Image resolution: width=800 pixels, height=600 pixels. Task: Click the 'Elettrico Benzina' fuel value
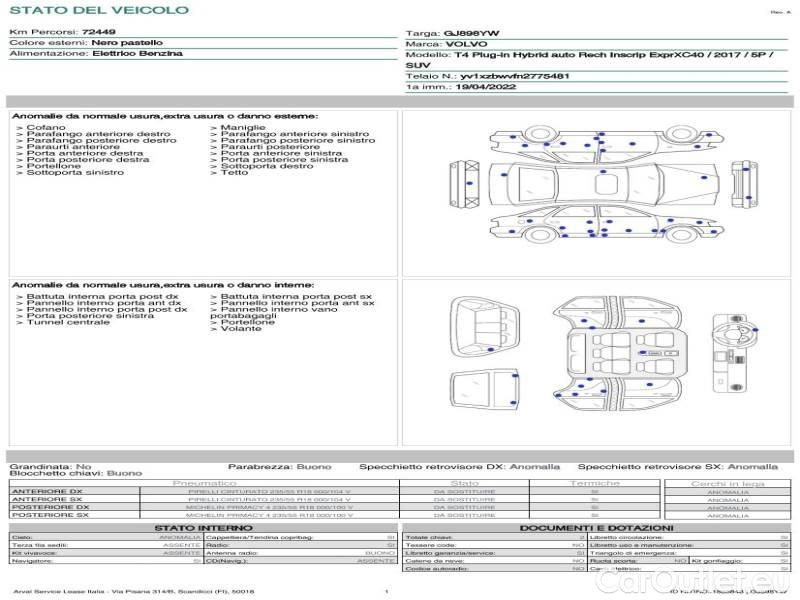tap(137, 53)
